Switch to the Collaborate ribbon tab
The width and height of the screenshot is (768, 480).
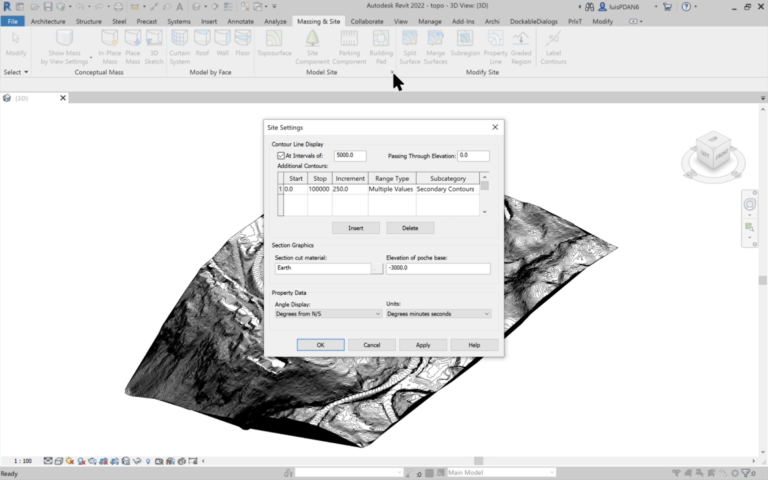(x=367, y=21)
